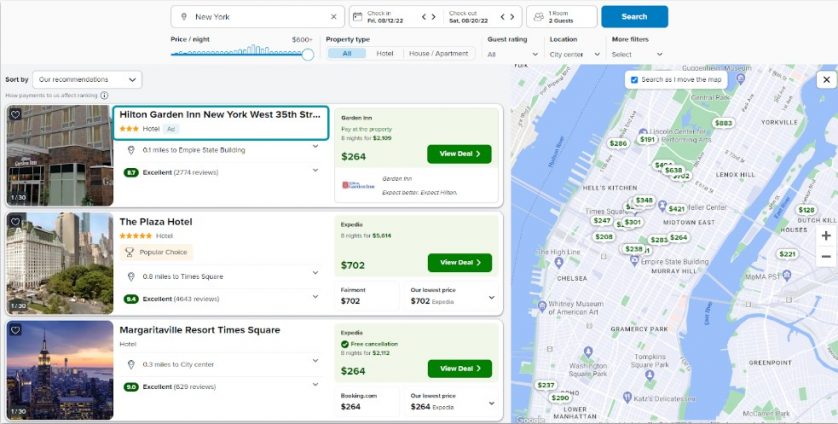Open the check-in calendar icon

358,17
